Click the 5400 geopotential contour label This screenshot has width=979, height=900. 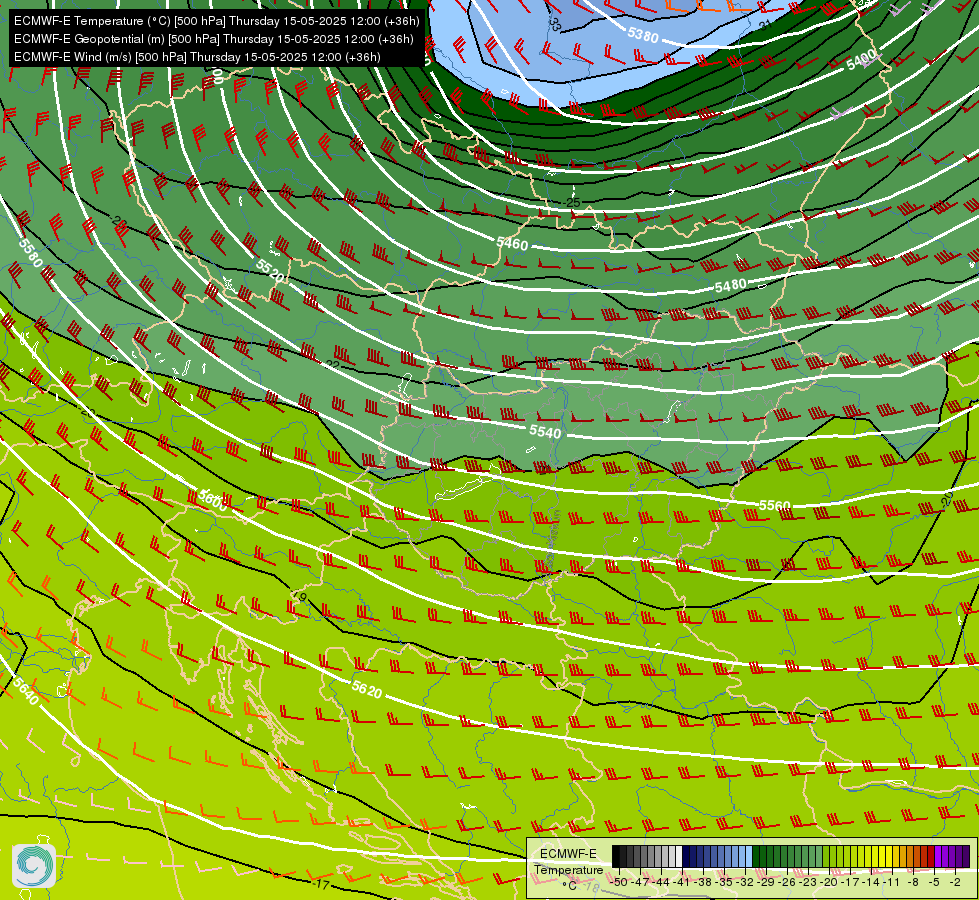point(861,61)
